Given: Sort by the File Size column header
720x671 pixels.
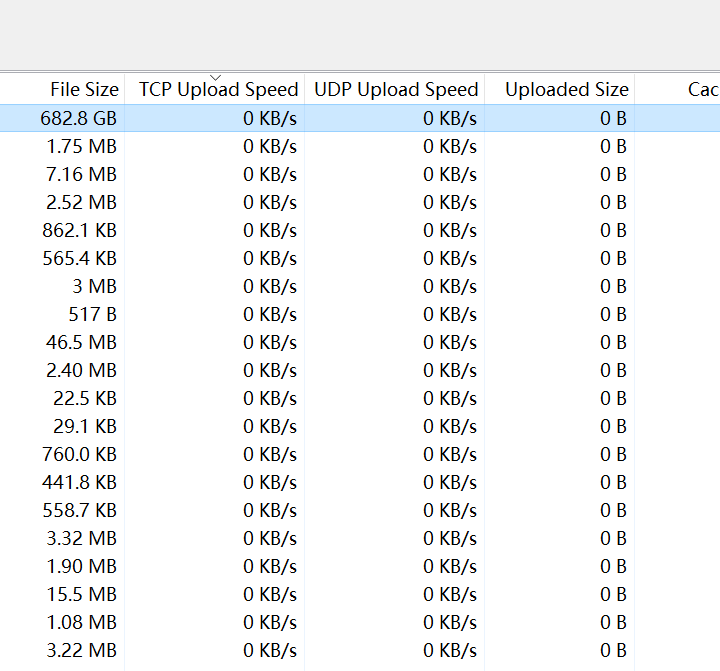Looking at the screenshot, I should point(62,89).
